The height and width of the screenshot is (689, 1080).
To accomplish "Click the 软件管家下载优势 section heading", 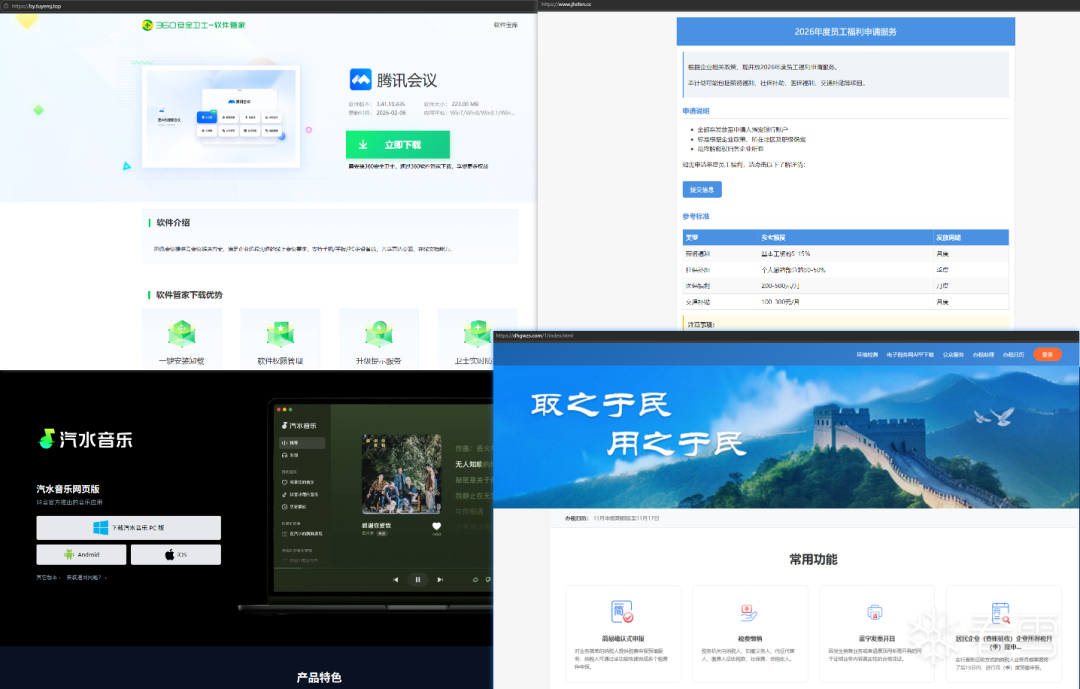I will point(189,295).
